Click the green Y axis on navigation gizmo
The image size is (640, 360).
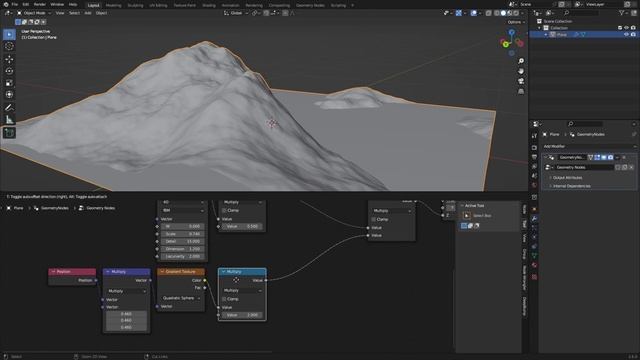pyautogui.click(x=505, y=44)
